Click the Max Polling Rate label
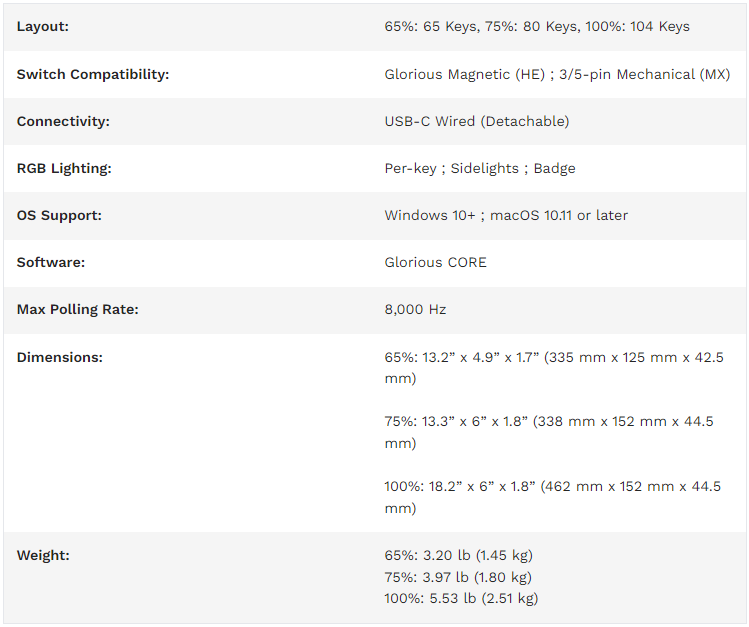749x627 pixels. click(x=77, y=309)
